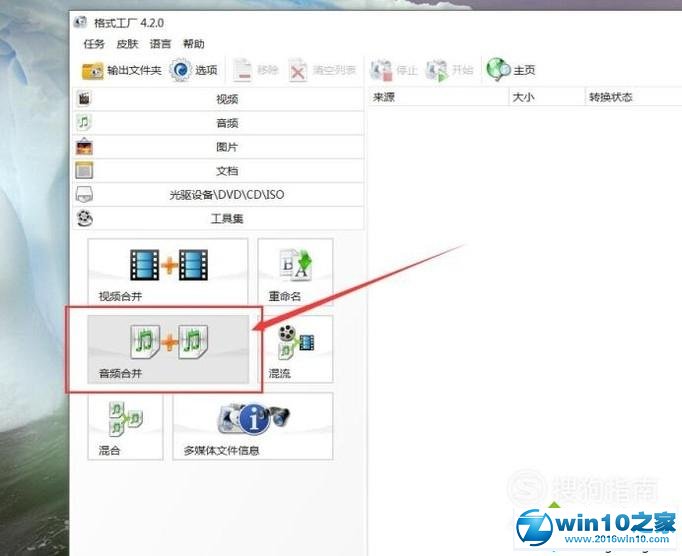Screen dimensions: 682x556
Task: Open the 重命名 rename tool
Action: [x=295, y=272]
